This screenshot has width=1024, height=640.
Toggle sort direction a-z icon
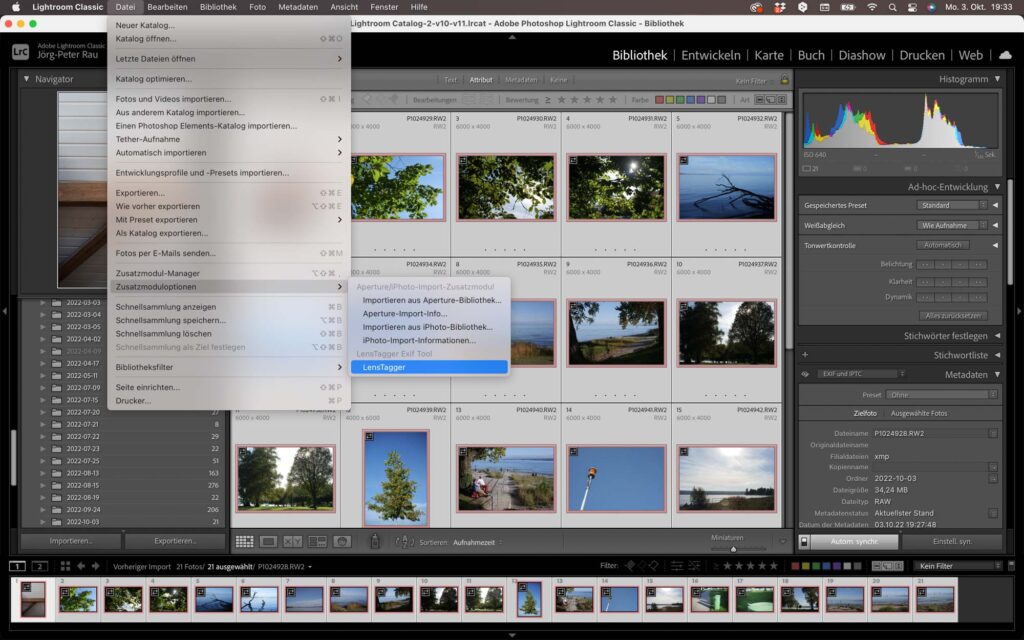[404, 541]
